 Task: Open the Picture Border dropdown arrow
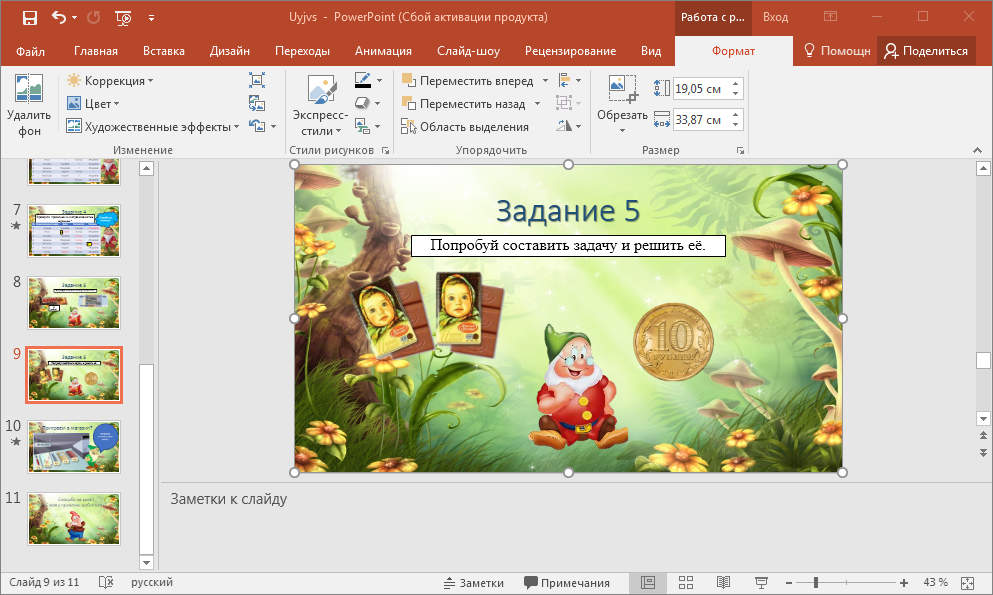point(379,80)
